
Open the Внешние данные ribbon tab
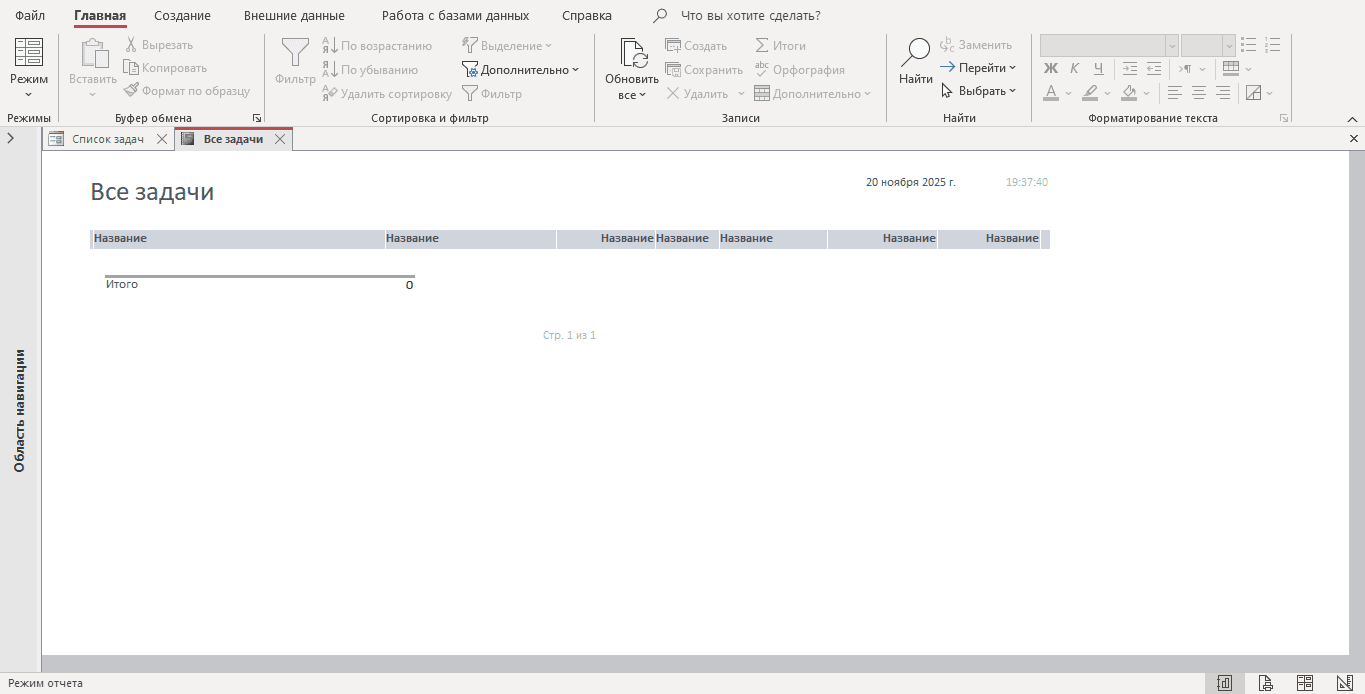pyautogui.click(x=294, y=16)
